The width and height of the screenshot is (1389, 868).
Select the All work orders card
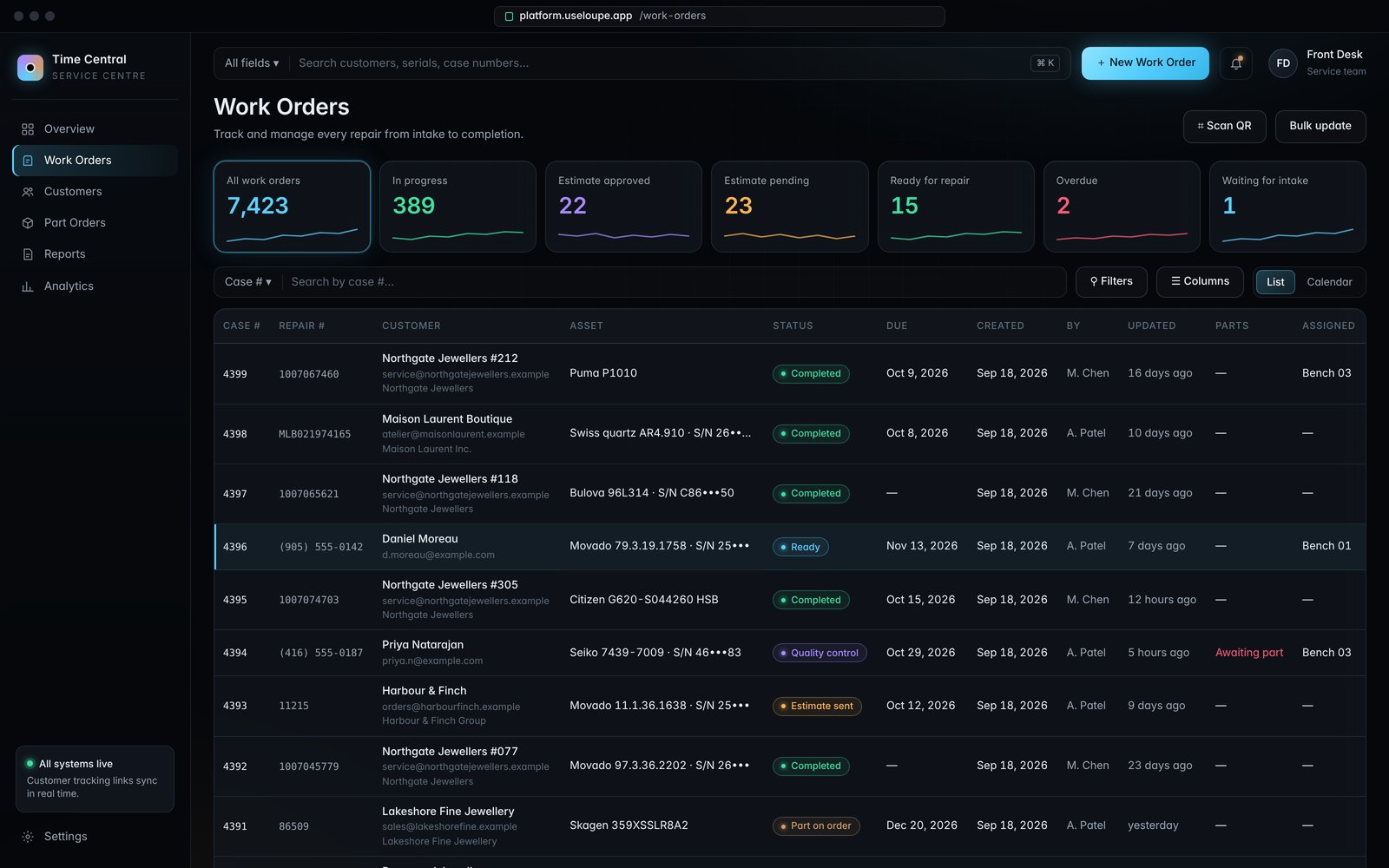tap(292, 207)
